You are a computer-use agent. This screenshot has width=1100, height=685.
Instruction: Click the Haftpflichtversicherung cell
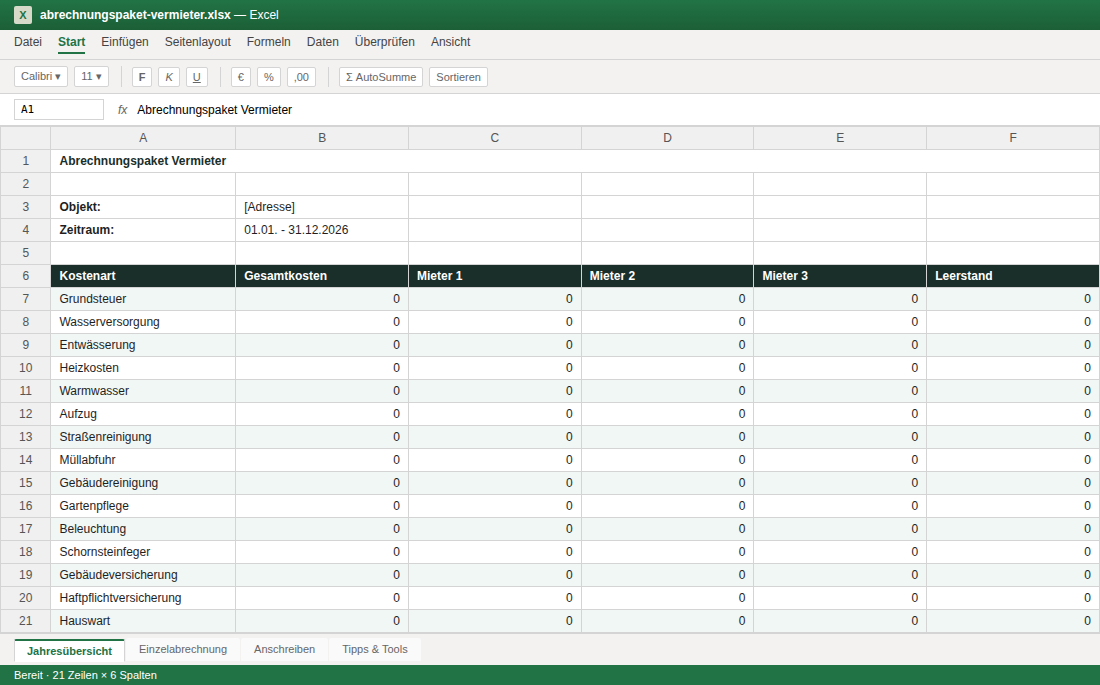click(x=143, y=598)
